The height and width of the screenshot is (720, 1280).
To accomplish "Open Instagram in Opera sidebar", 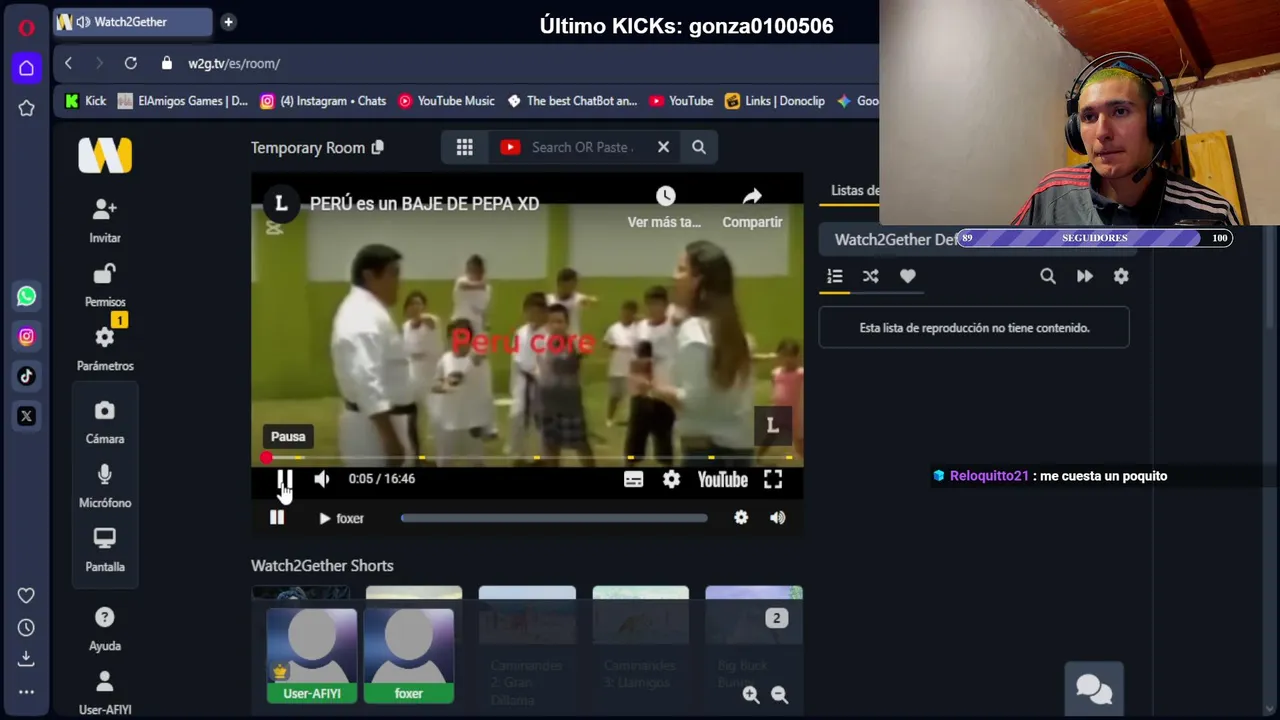I will (x=26, y=337).
